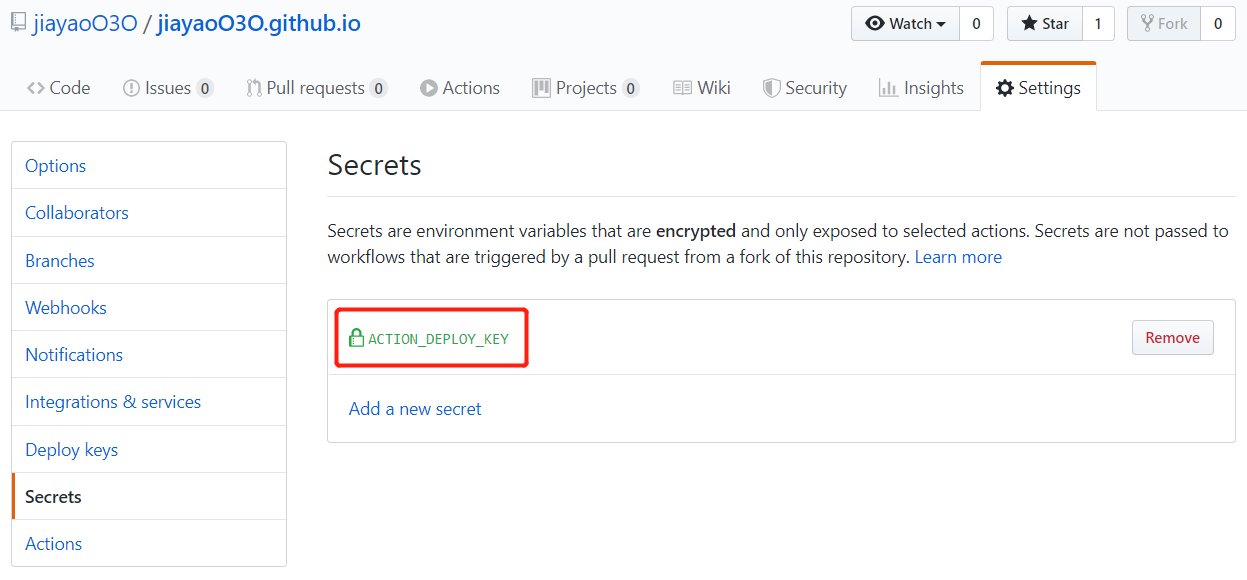Viewport: 1247px width, 580px height.
Task: Click Add a new secret link
Action: pyautogui.click(x=415, y=409)
